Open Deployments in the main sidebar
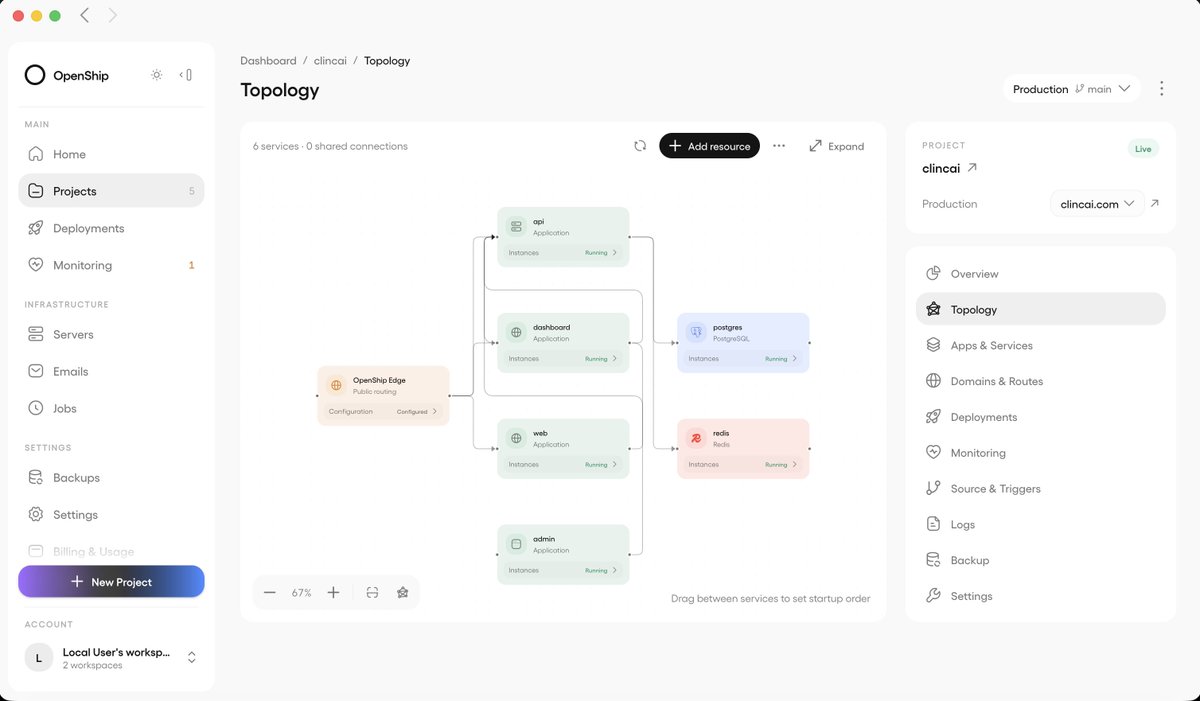Image resolution: width=1200 pixels, height=701 pixels. pos(111,228)
